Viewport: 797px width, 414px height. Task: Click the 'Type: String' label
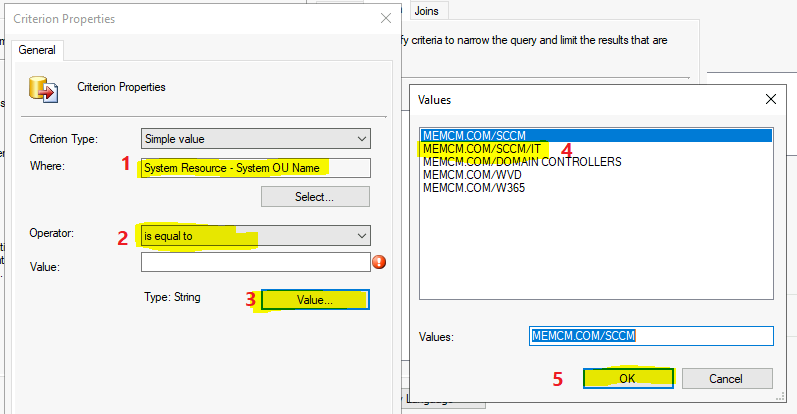point(172,298)
